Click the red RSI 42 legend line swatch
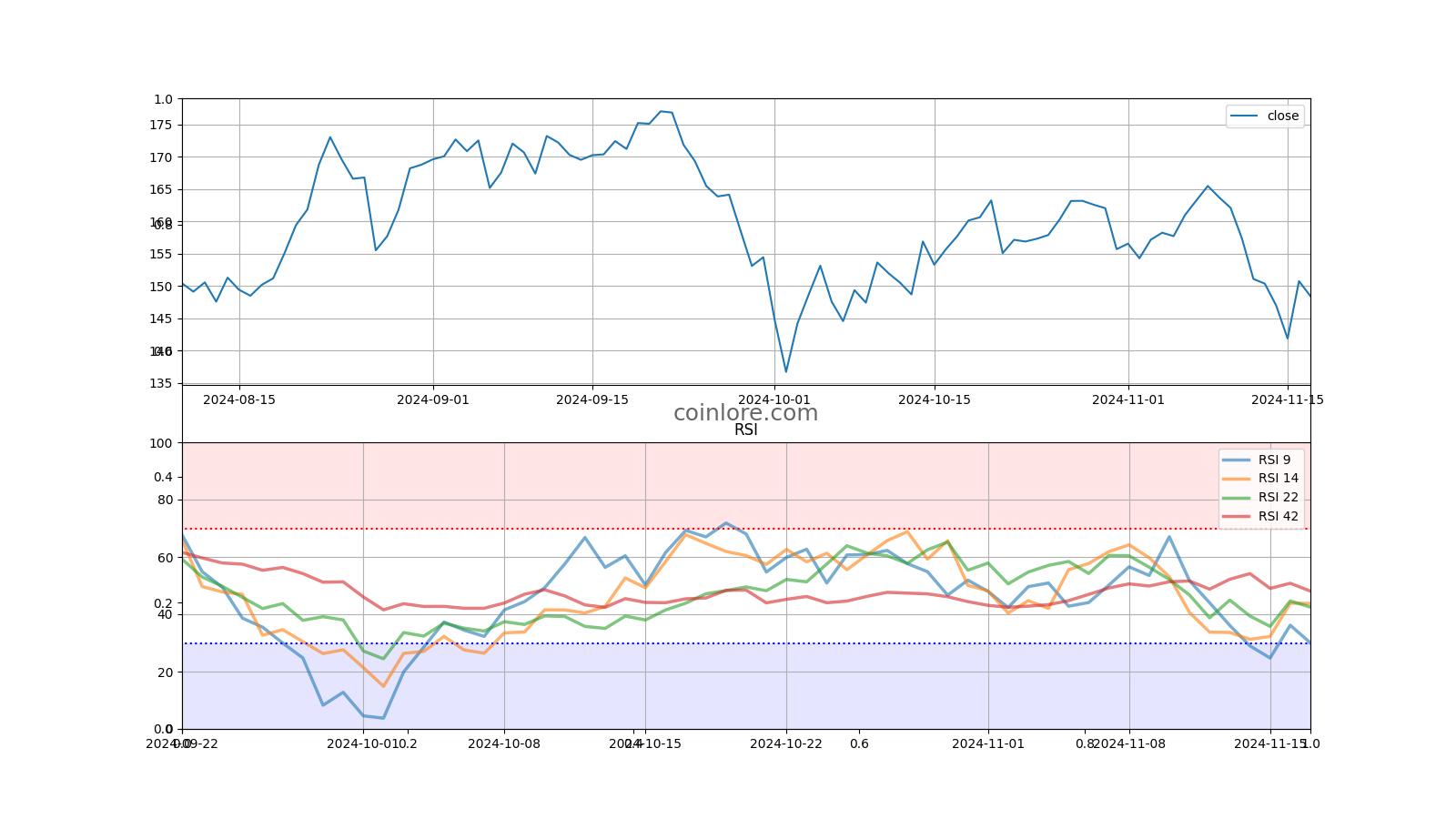Viewport: 1456px width, 819px height. click(x=1237, y=516)
